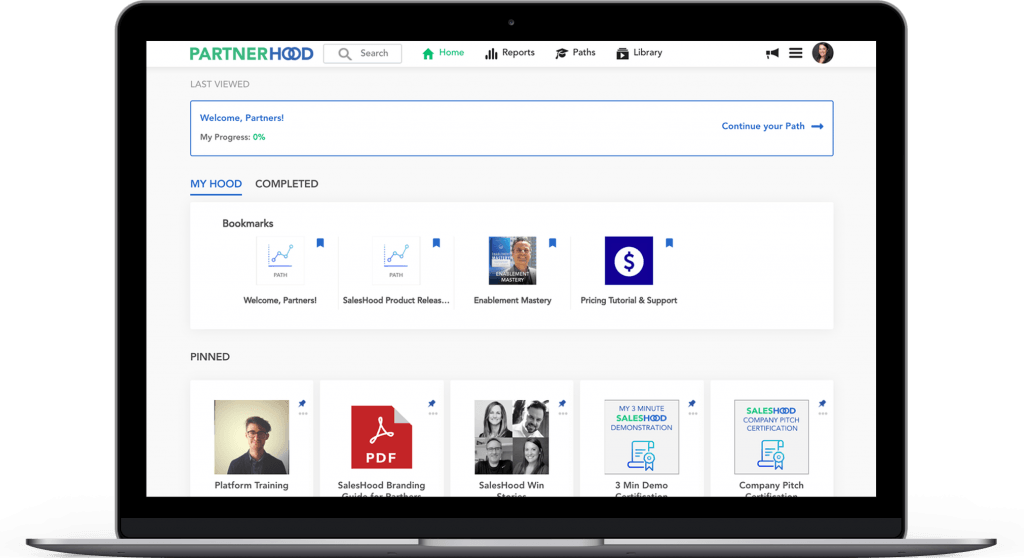Open more options on Company Pitch
This screenshot has height=558, width=1024.
coord(823,414)
